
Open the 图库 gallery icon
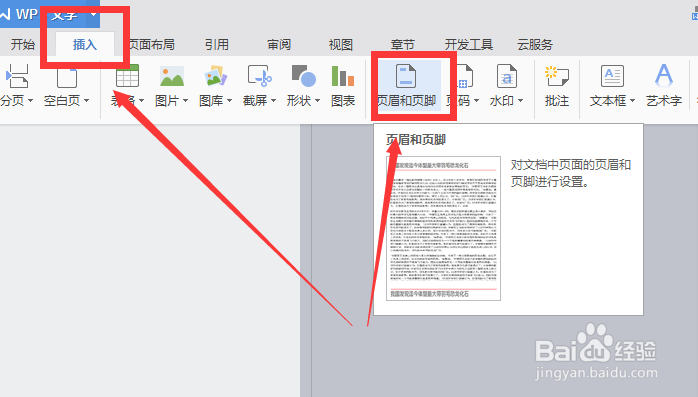tap(216, 76)
